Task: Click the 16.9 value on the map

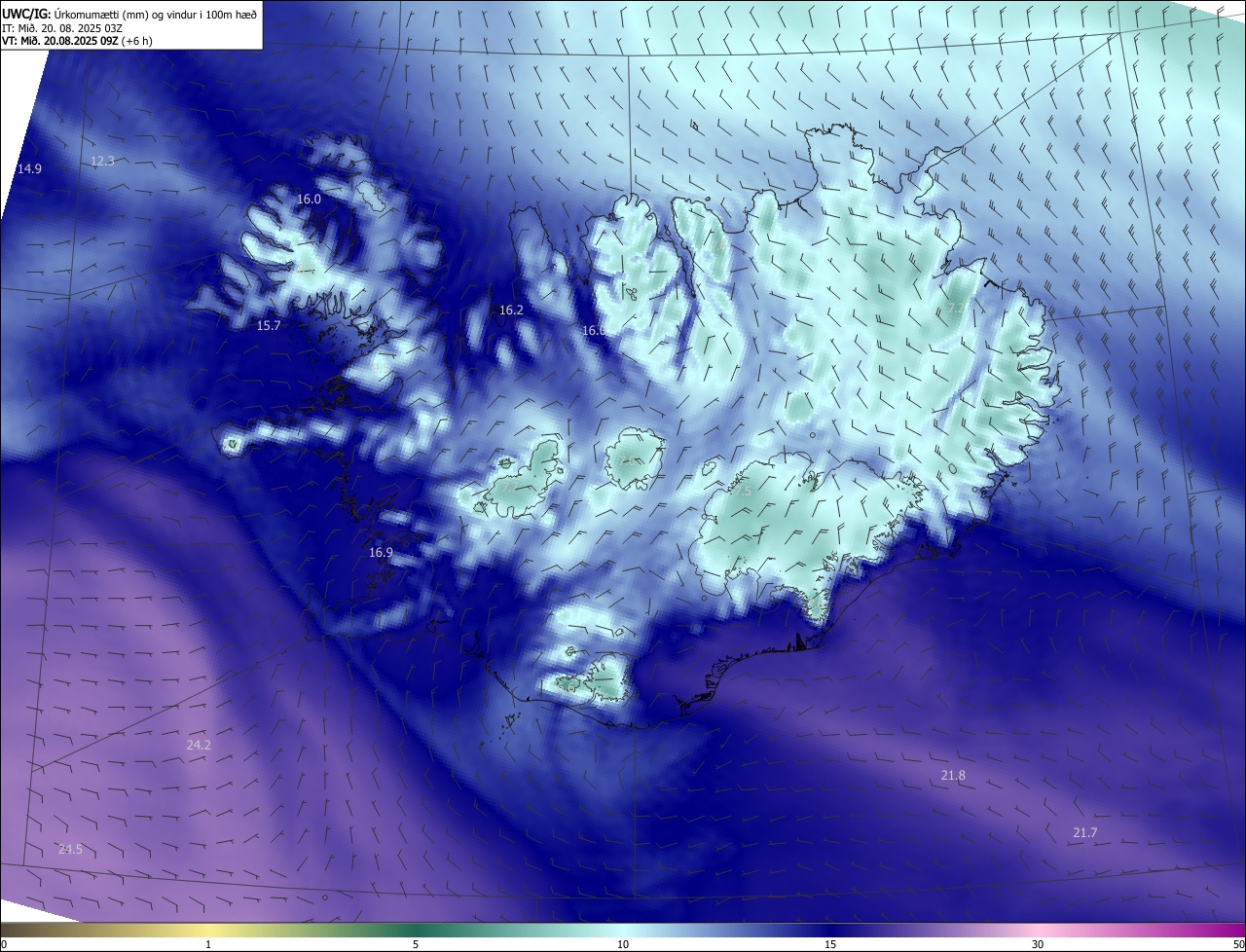Action: (x=381, y=553)
